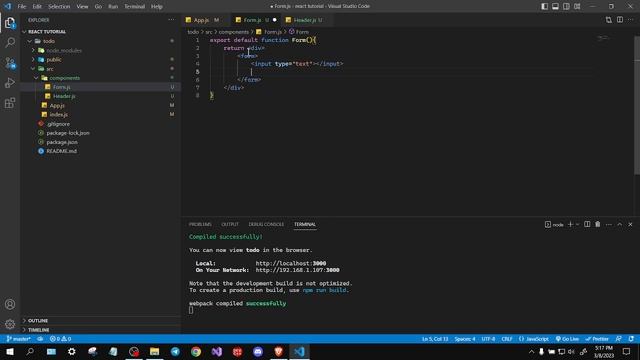The width and height of the screenshot is (640, 360).
Task: Open the Manage gear icon
Action: coord(10,324)
